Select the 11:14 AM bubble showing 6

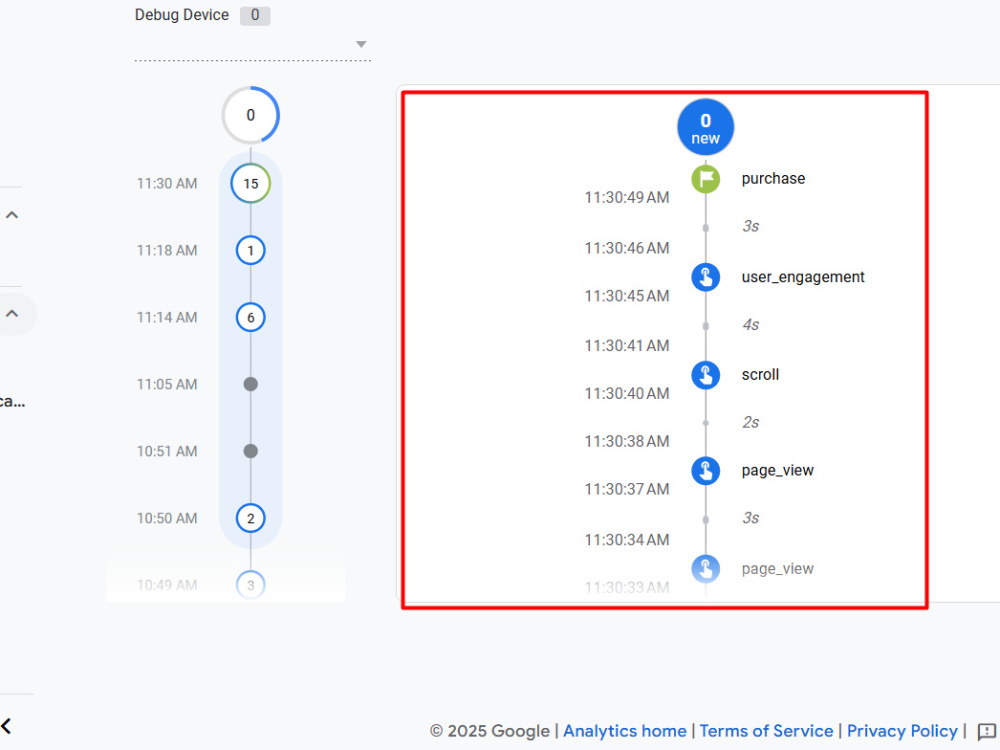[x=251, y=317]
